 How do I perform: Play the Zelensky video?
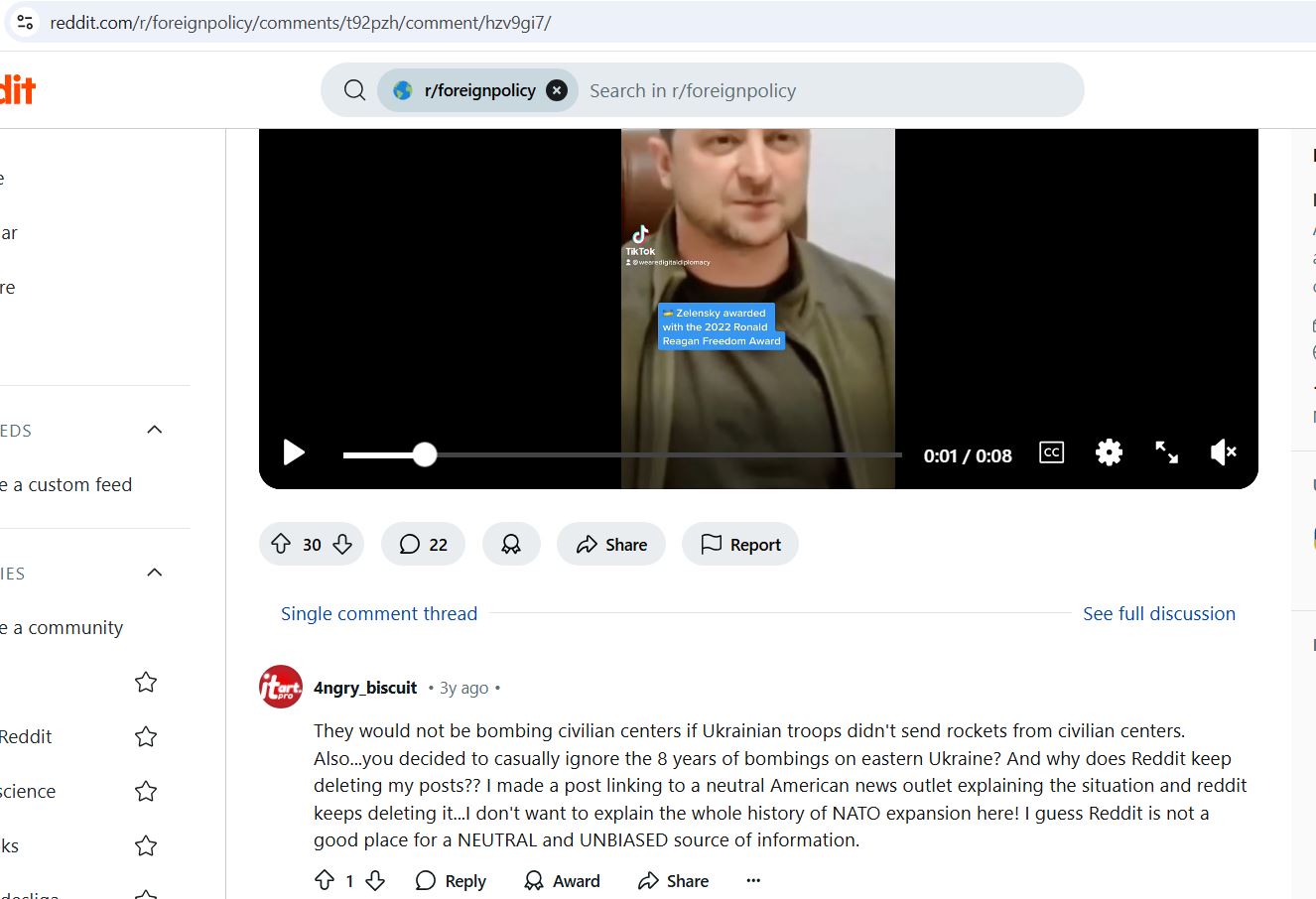(294, 453)
